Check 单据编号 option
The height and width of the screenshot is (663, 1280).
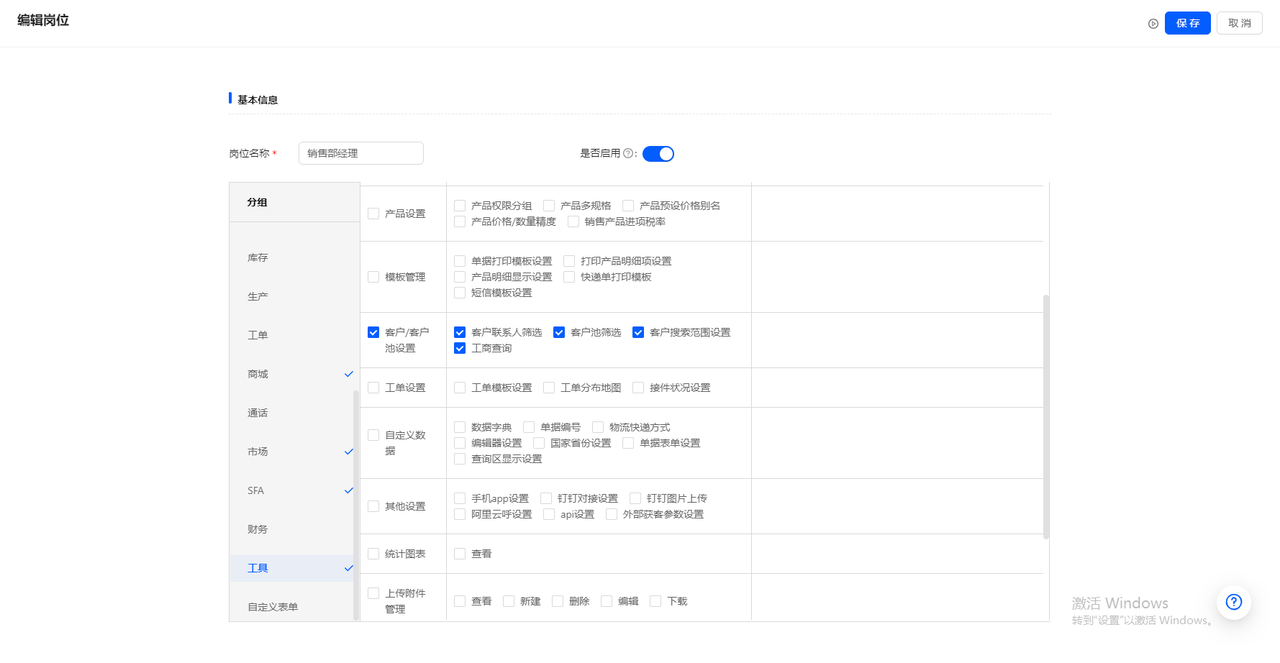coord(529,427)
